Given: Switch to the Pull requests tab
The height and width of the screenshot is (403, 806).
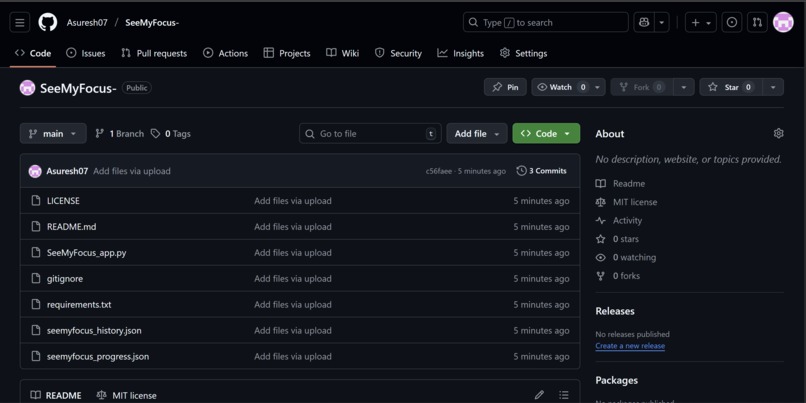Looking at the screenshot, I should (x=154, y=53).
